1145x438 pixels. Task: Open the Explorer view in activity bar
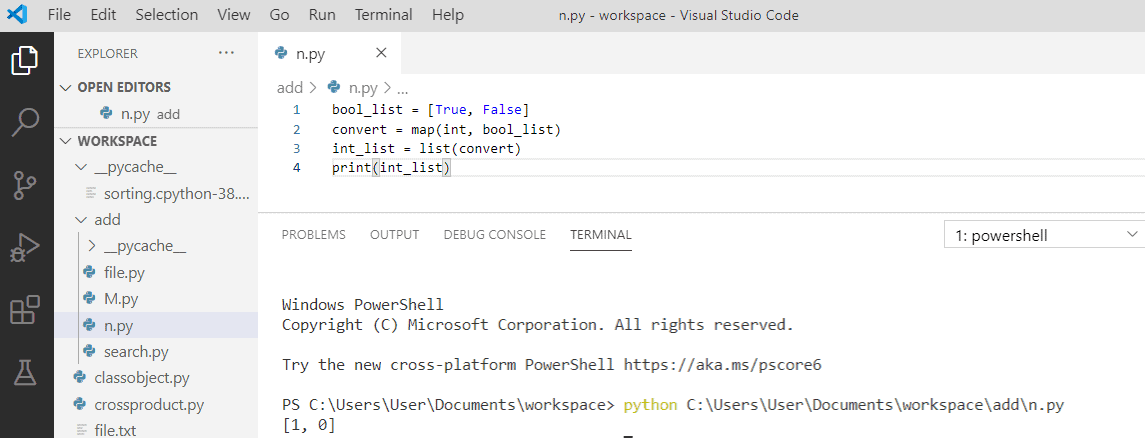[26, 60]
